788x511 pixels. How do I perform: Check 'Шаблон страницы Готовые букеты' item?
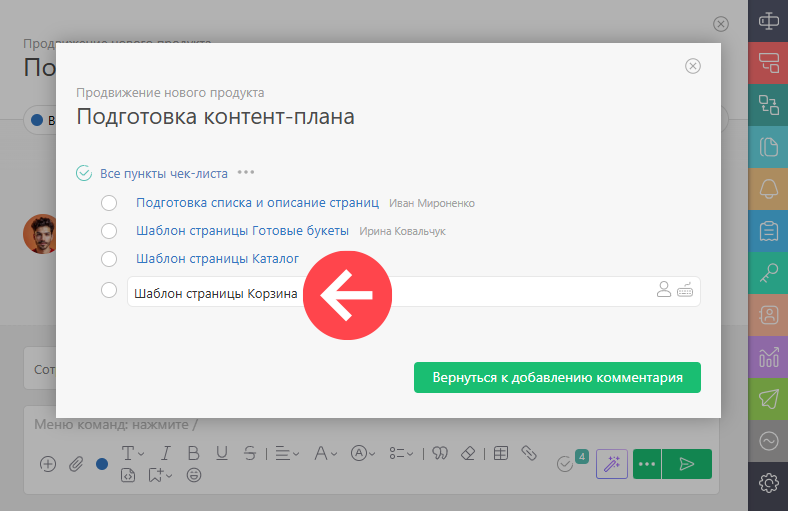109,231
